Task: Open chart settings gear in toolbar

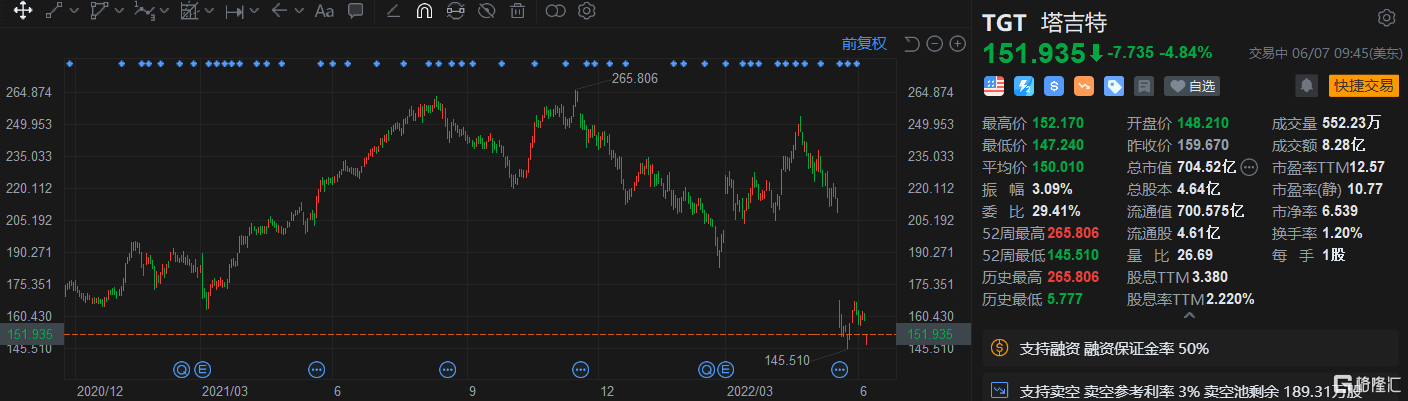Action: (x=587, y=12)
